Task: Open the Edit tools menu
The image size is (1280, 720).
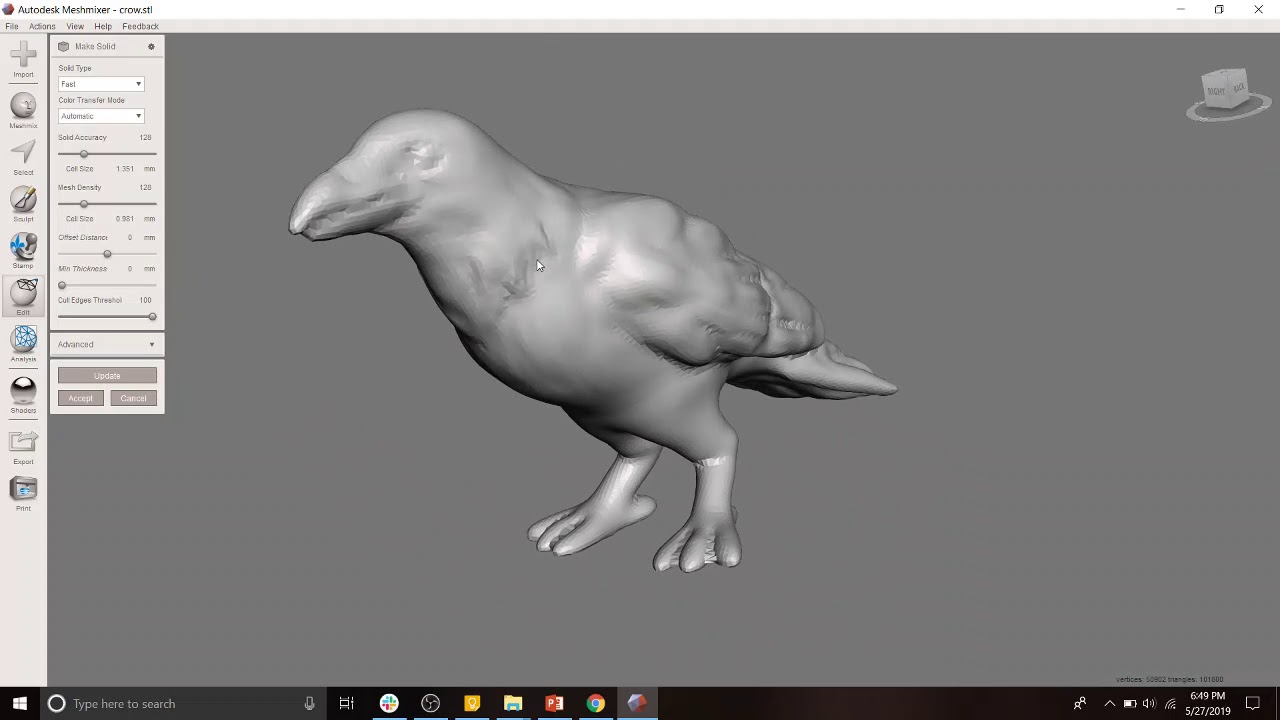Action: point(23,297)
